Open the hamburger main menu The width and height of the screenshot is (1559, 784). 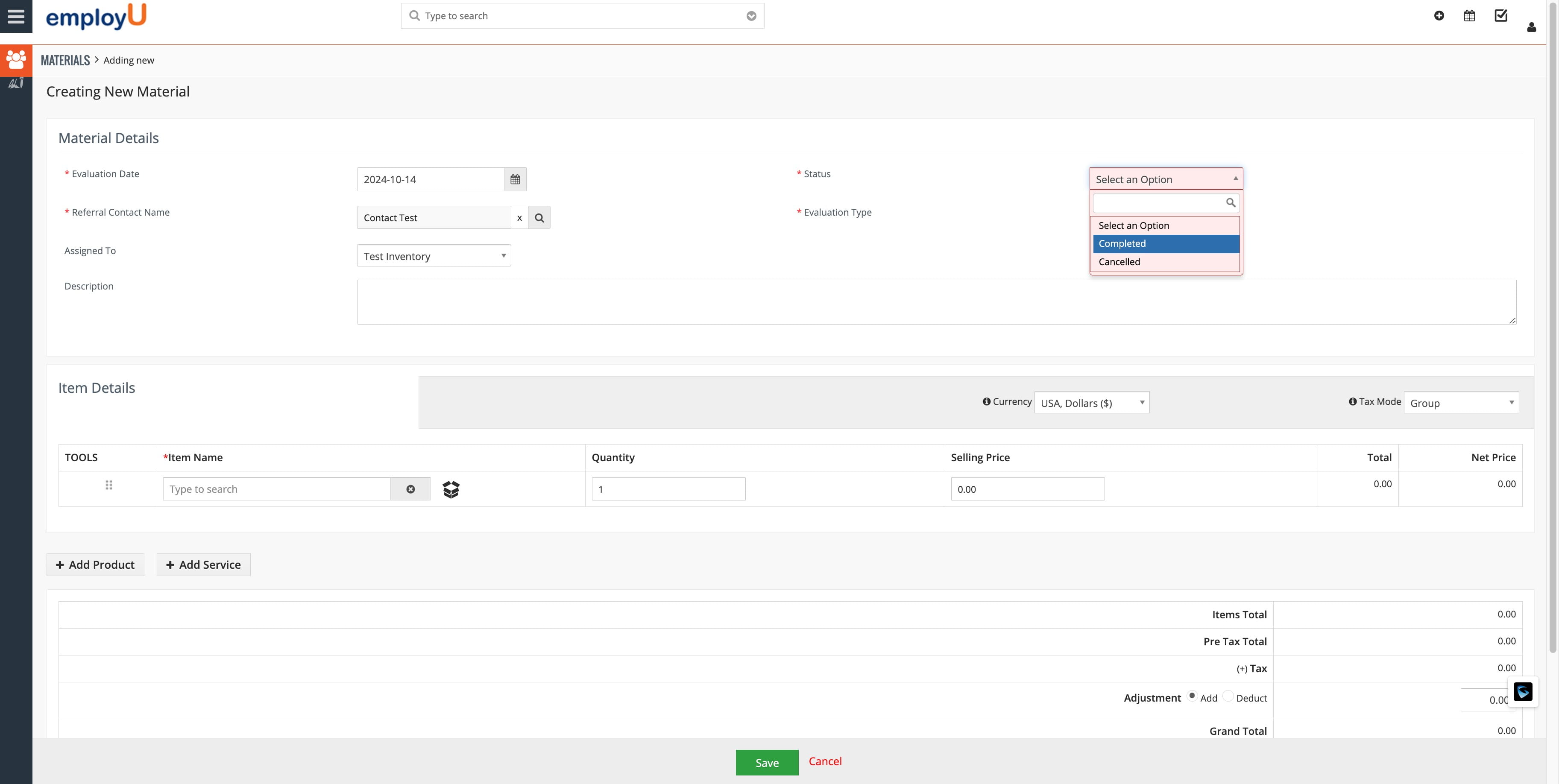[16, 16]
